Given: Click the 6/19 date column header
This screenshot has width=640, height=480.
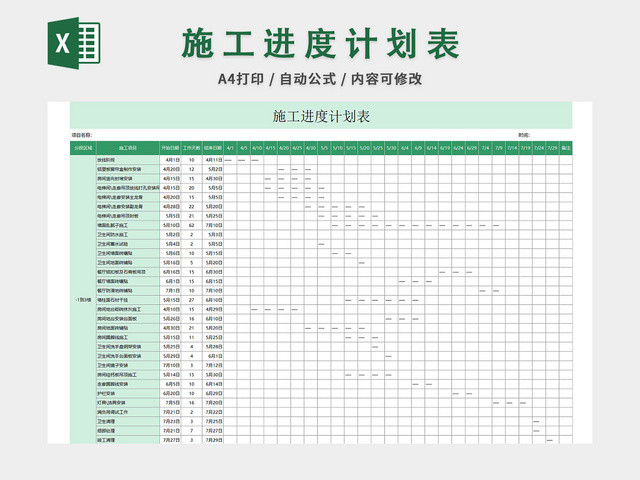Looking at the screenshot, I should coord(445,148).
